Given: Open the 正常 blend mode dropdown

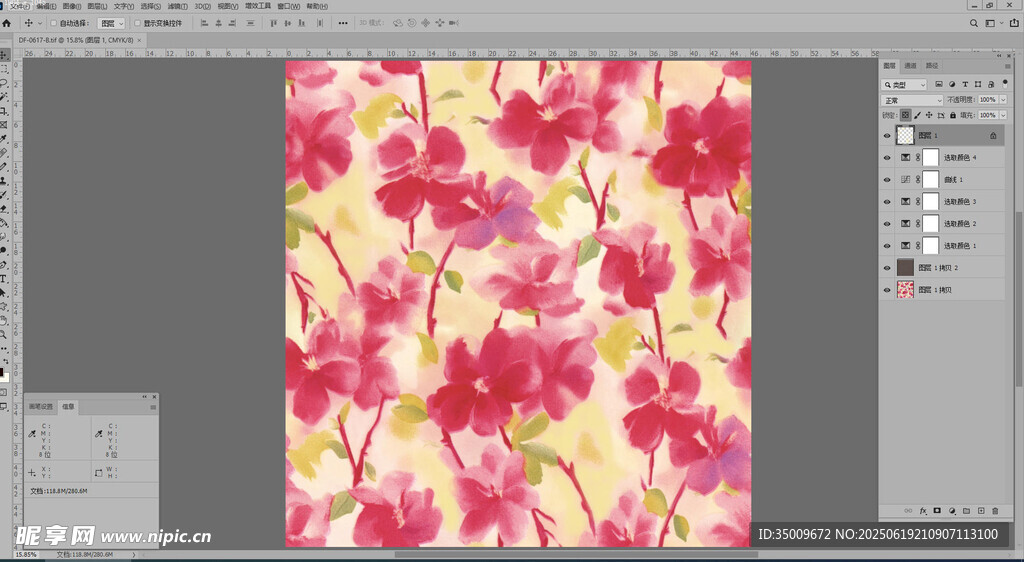Looking at the screenshot, I should click(x=912, y=100).
